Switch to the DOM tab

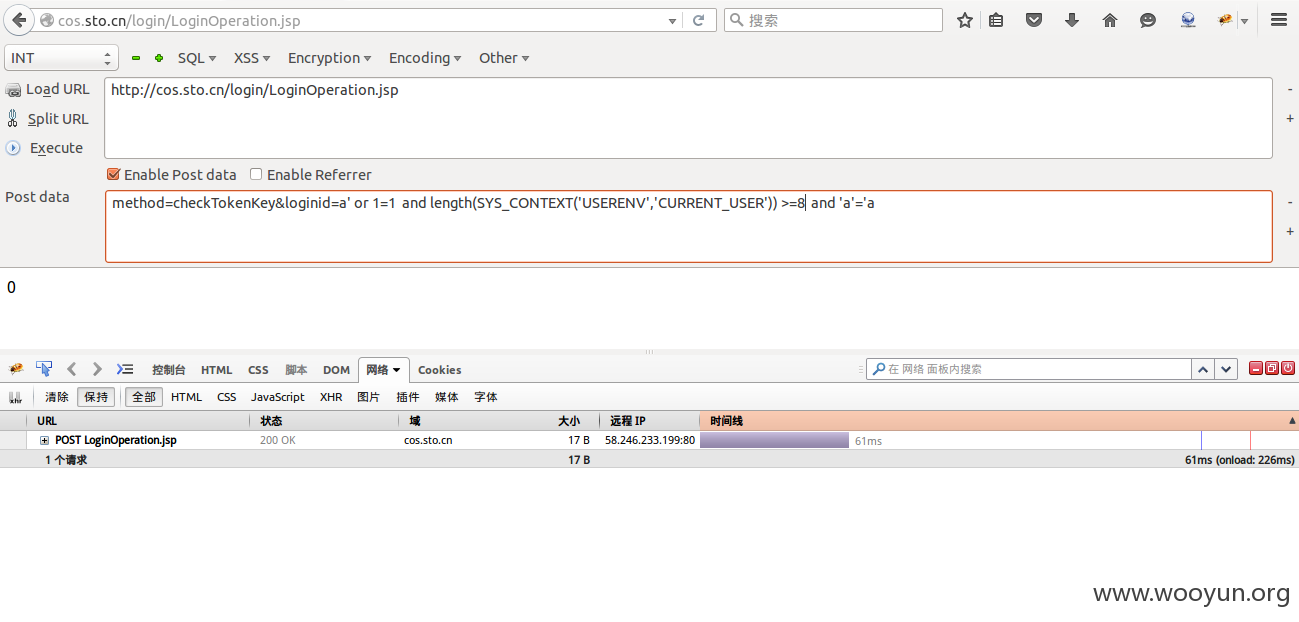click(x=336, y=370)
